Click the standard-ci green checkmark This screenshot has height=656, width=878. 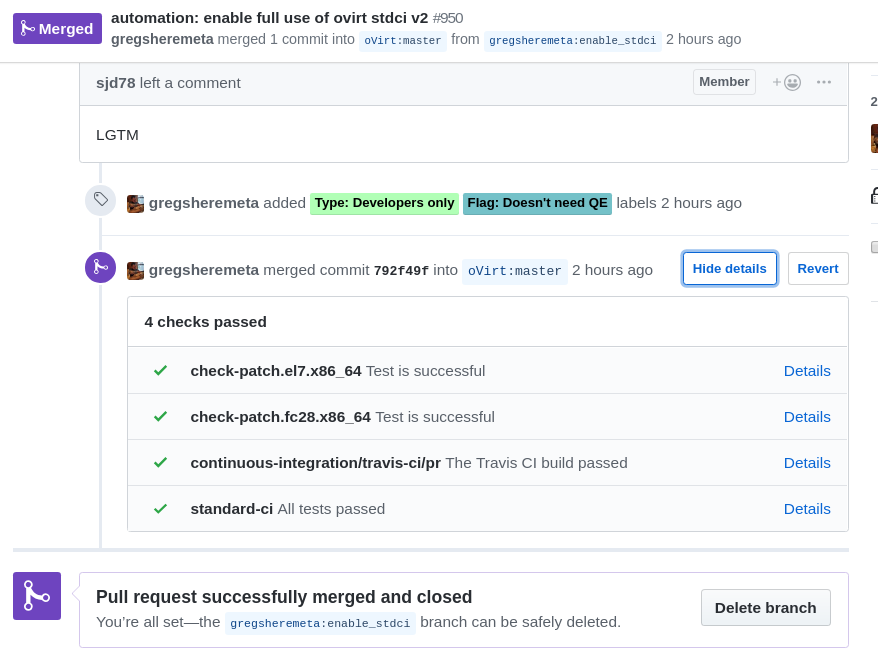tap(160, 508)
